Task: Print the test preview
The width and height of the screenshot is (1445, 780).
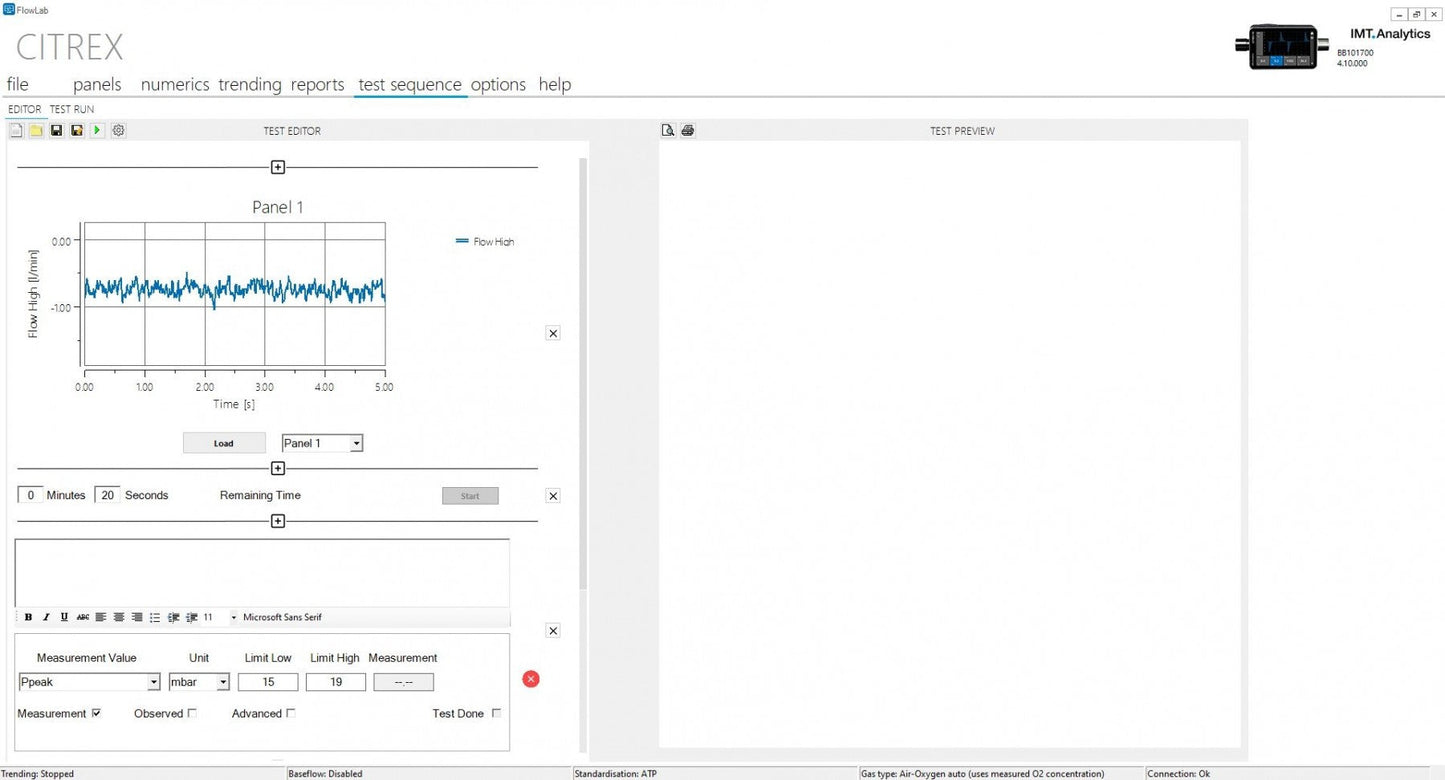Action: [x=687, y=130]
